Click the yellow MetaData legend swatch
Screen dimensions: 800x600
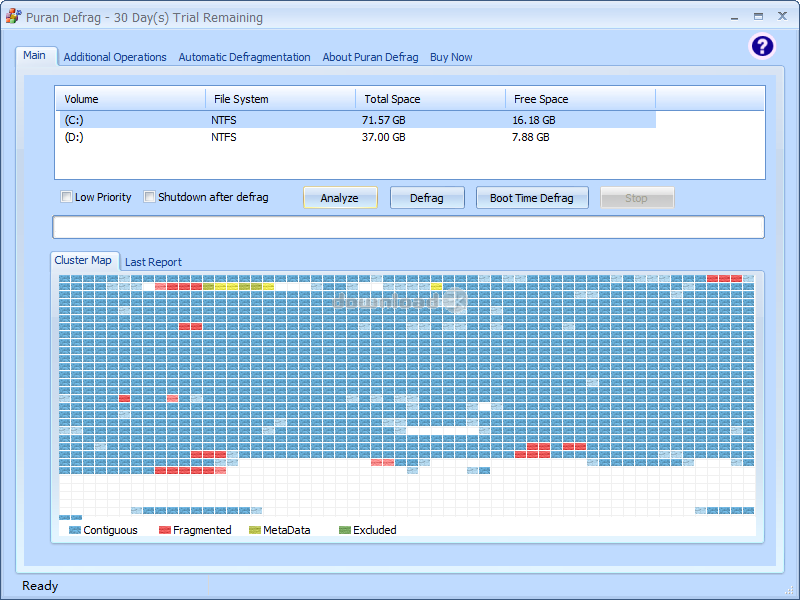[255, 530]
